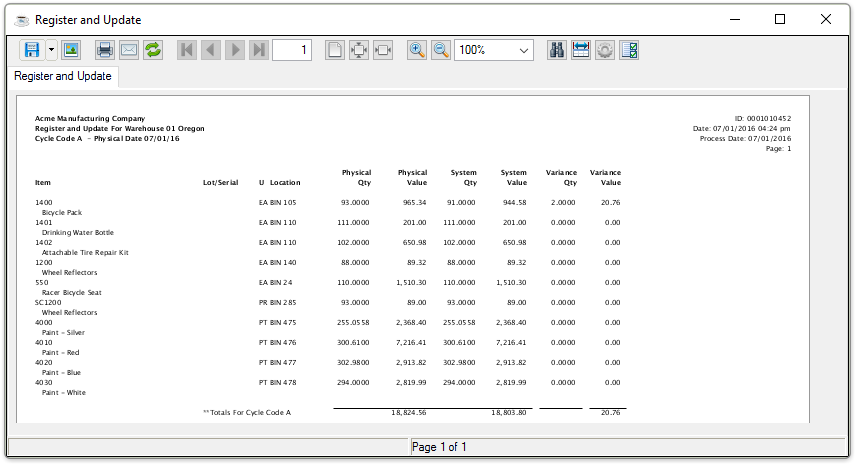Open the save options dropdown arrow
Image resolution: width=859 pixels, height=467 pixels.
click(x=51, y=50)
